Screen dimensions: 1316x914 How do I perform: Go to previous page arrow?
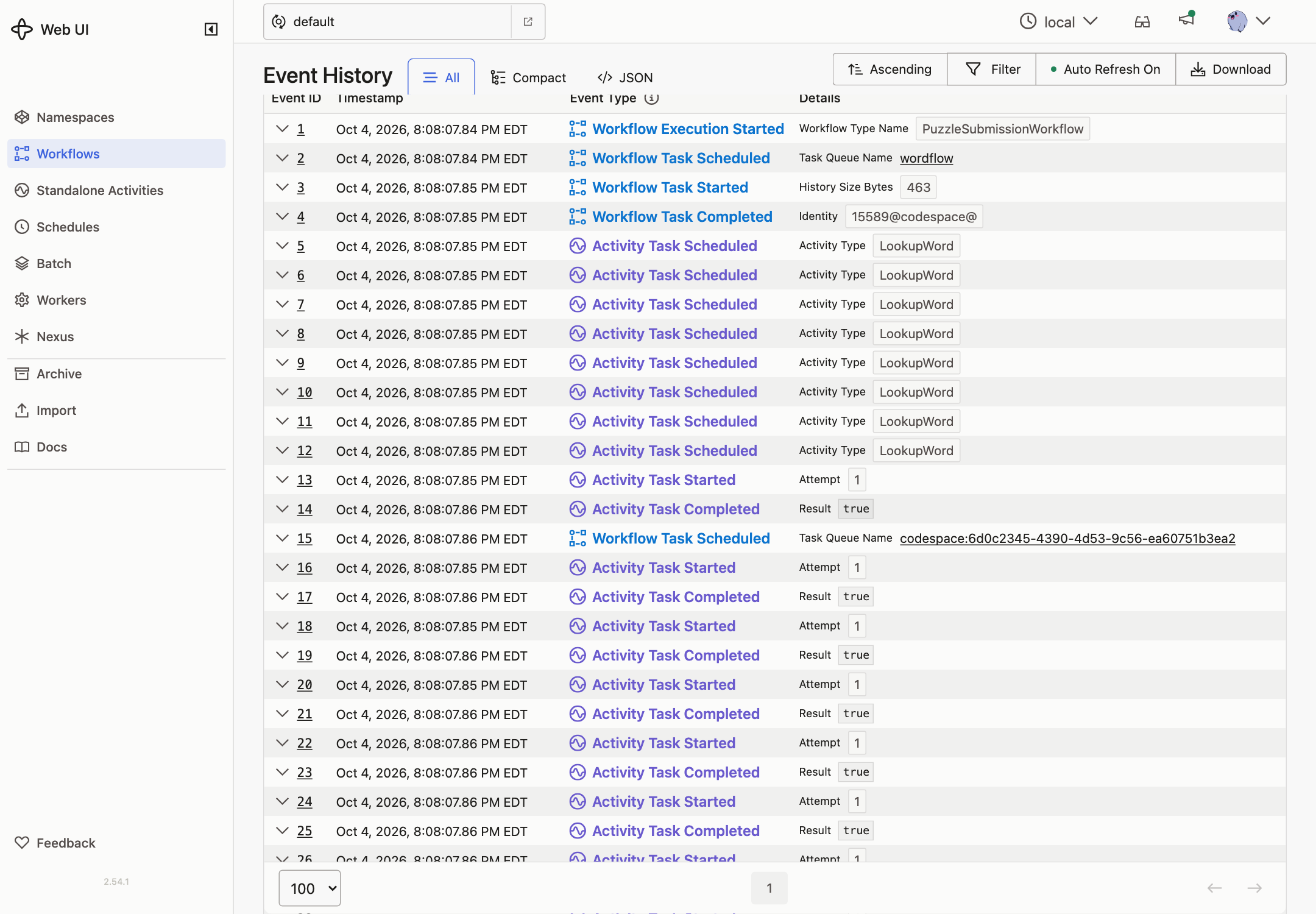tap(1215, 888)
